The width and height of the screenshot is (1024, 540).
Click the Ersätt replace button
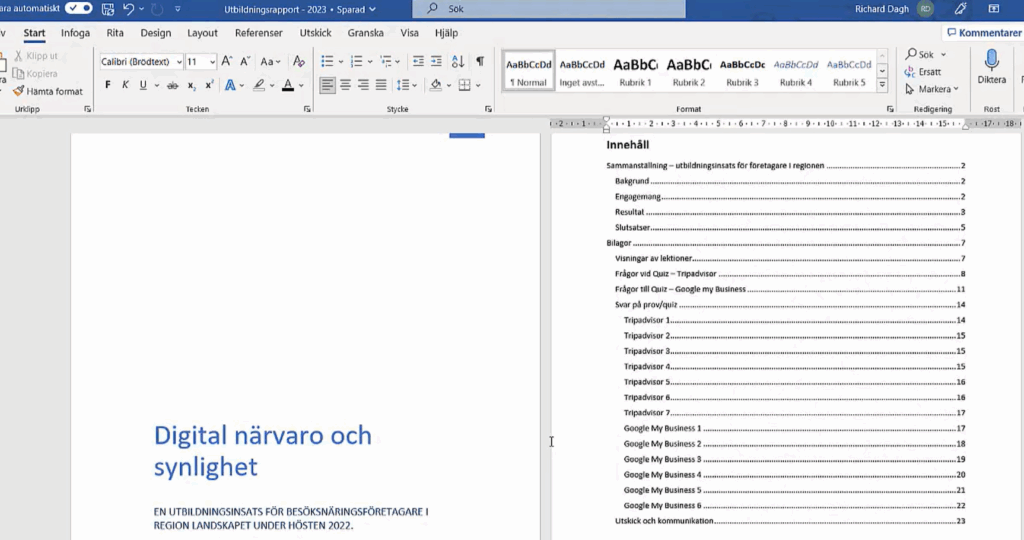[x=923, y=72]
